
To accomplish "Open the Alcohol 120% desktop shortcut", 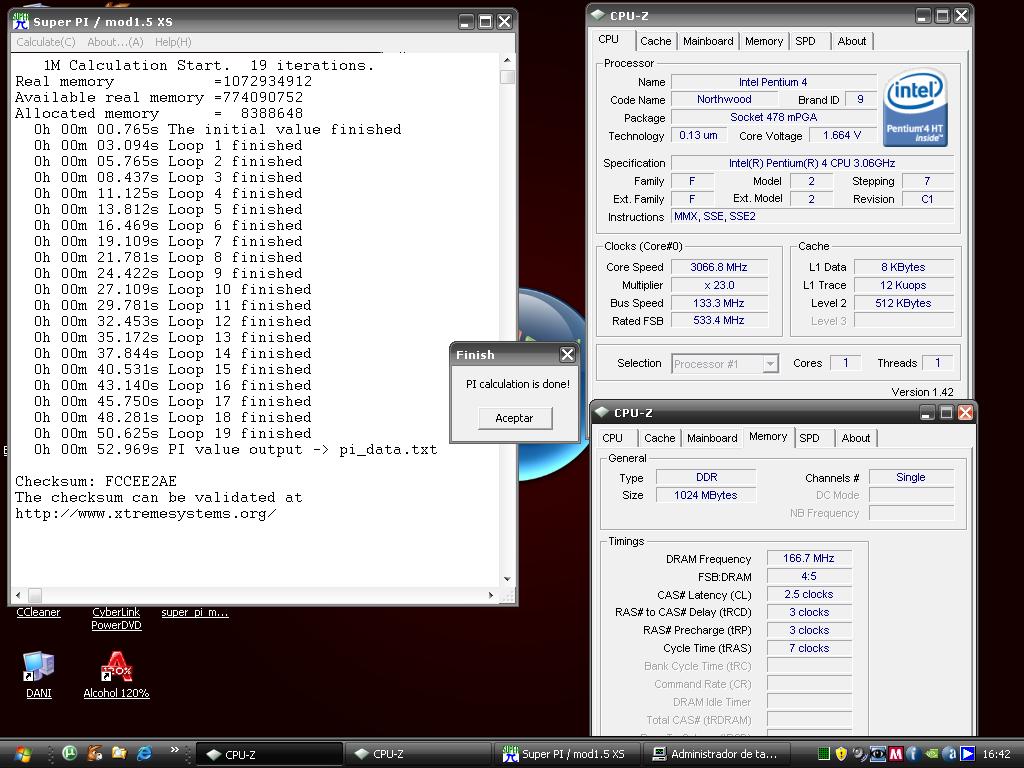I will point(116,675).
